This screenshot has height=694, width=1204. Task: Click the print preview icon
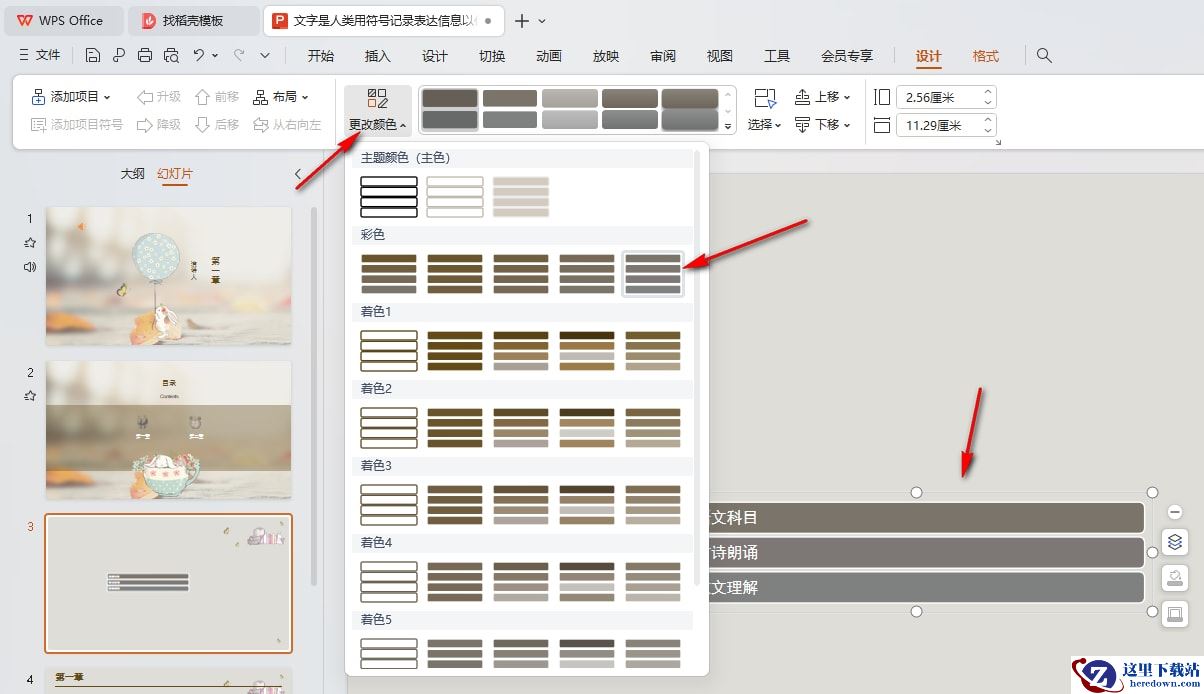171,56
